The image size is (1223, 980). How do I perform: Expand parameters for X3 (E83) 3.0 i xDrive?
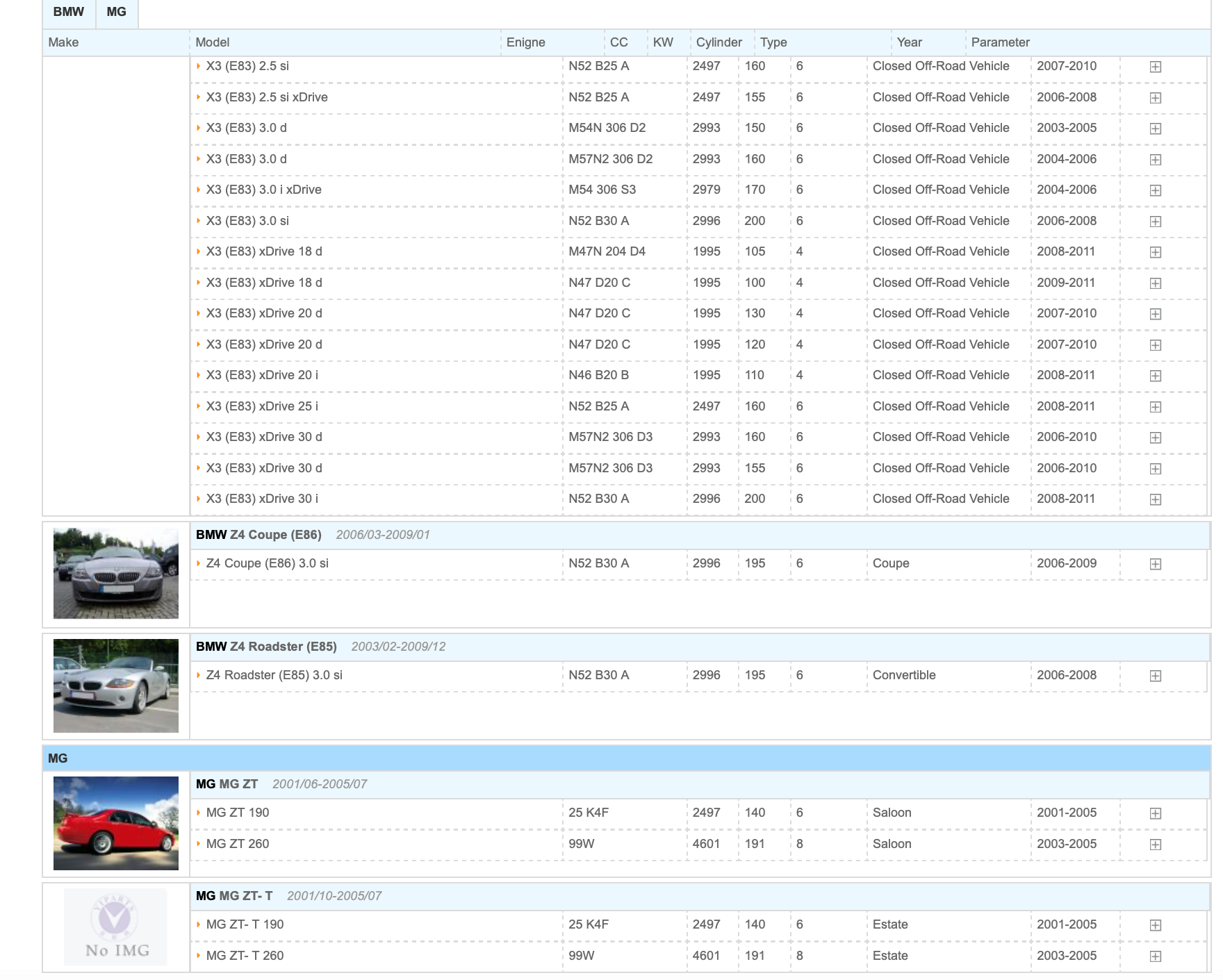[x=1155, y=190]
